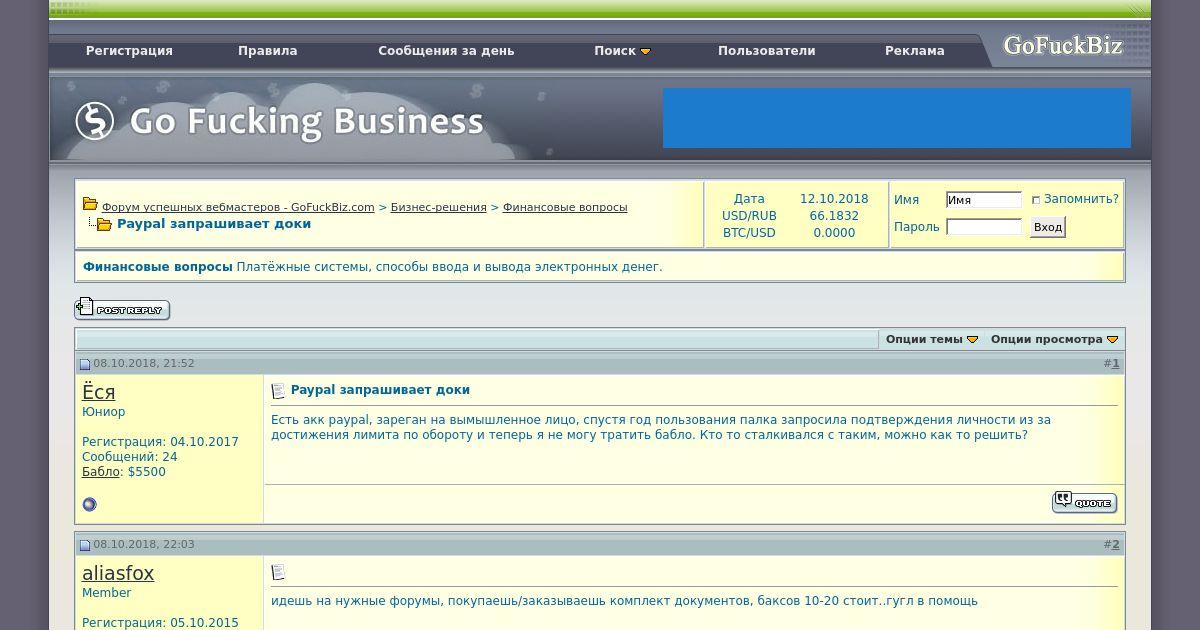Open user profile of aliasfox
This screenshot has height=630, width=1200.
click(118, 573)
